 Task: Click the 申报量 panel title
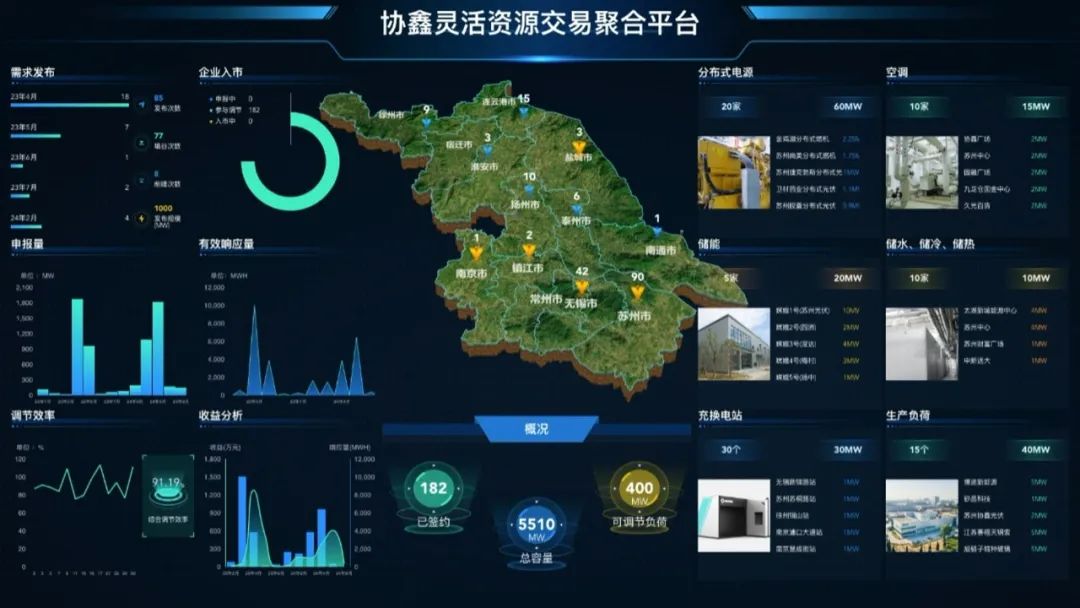27,244
